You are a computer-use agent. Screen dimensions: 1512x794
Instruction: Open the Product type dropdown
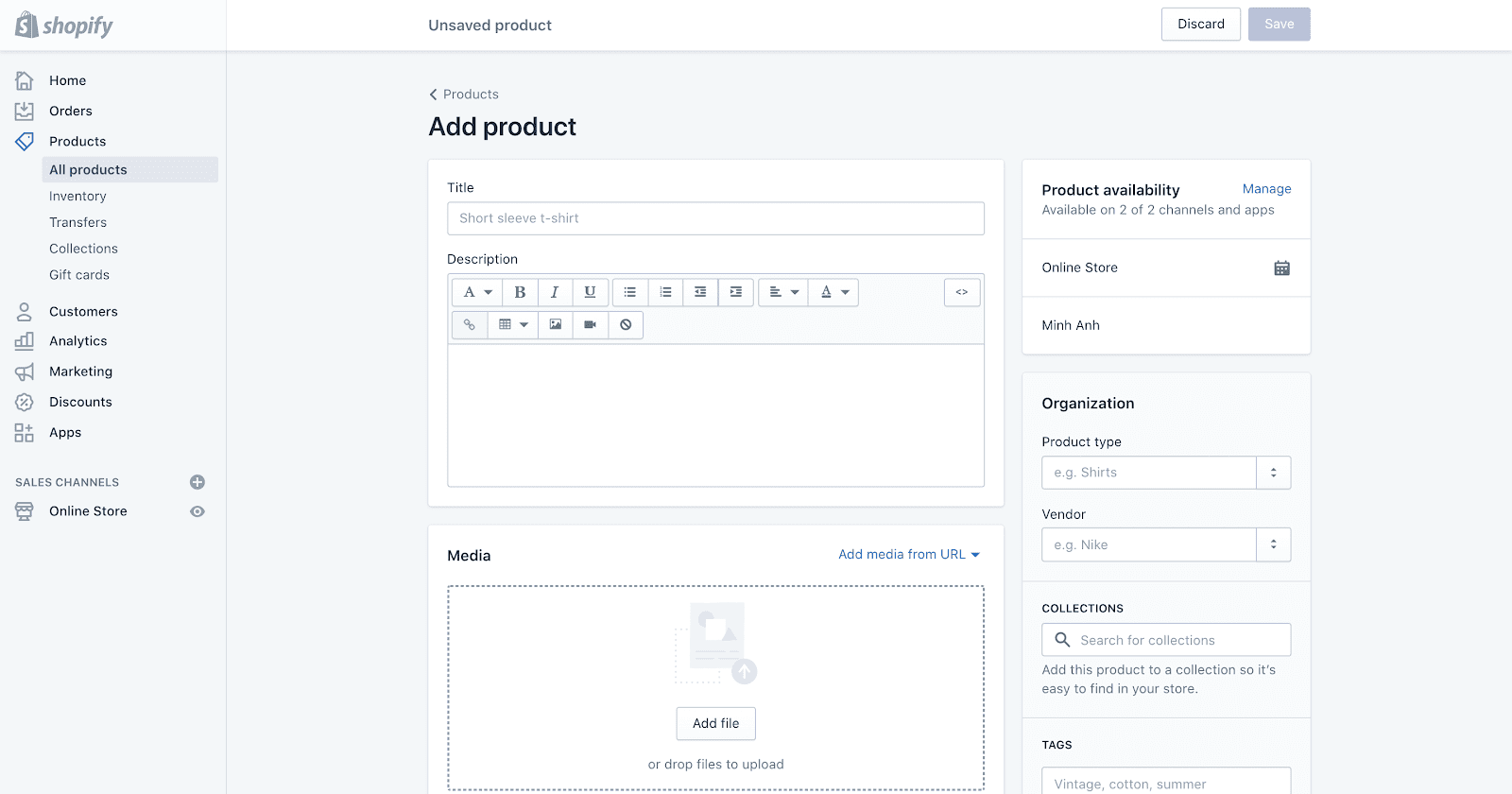[x=1273, y=473]
